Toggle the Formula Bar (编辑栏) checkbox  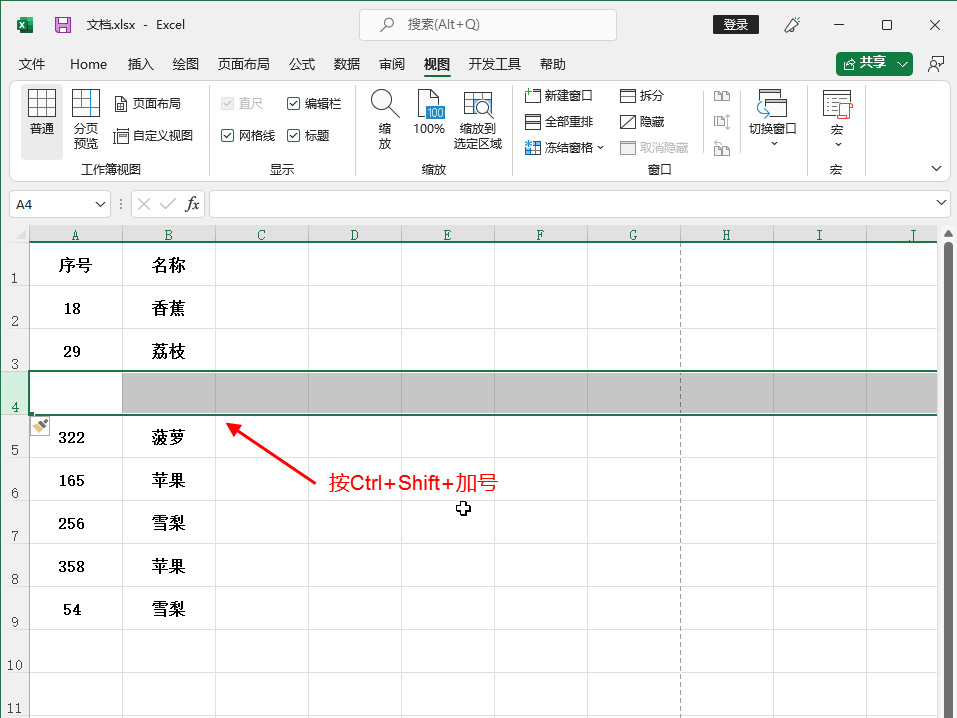click(293, 104)
